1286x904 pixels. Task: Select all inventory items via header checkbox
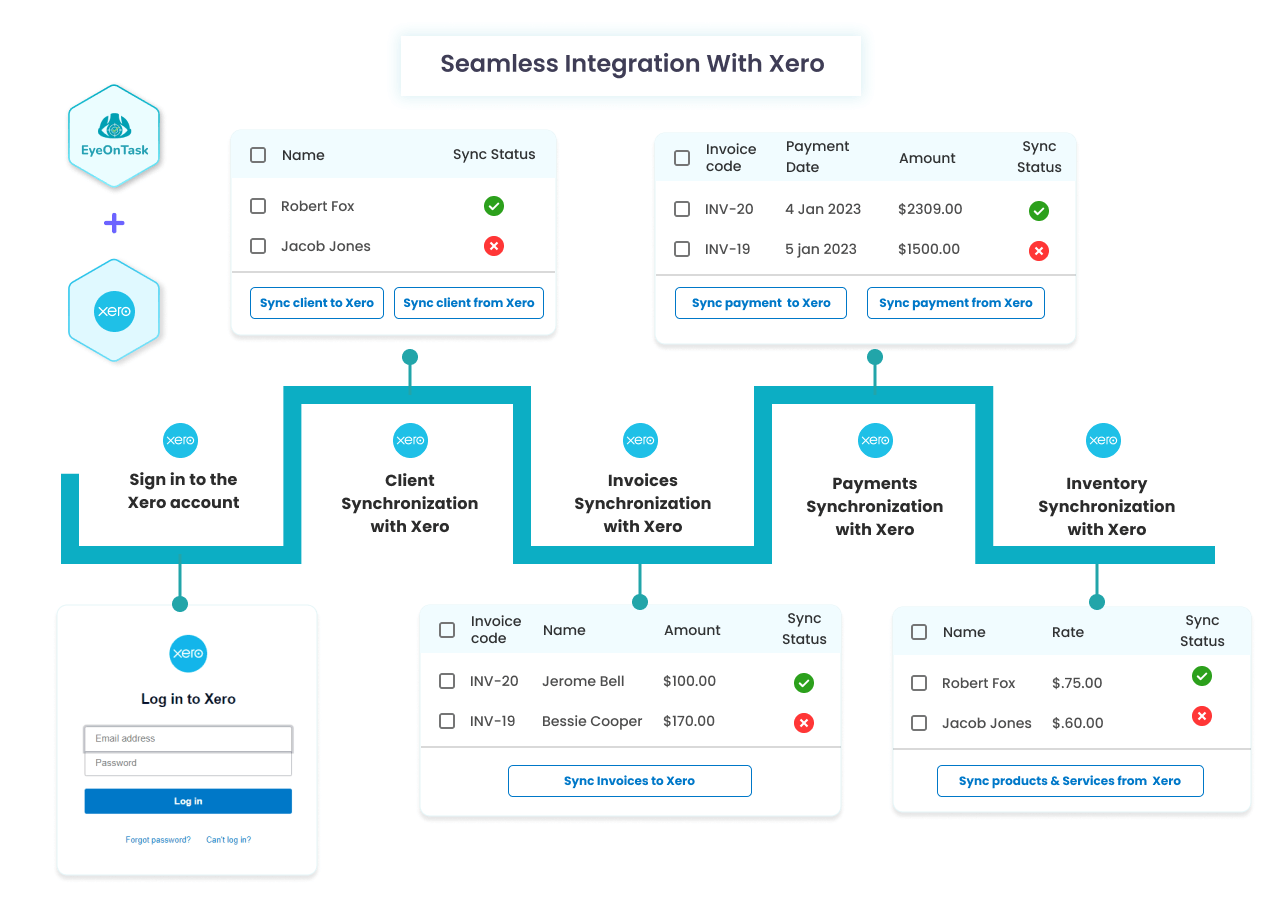click(919, 632)
